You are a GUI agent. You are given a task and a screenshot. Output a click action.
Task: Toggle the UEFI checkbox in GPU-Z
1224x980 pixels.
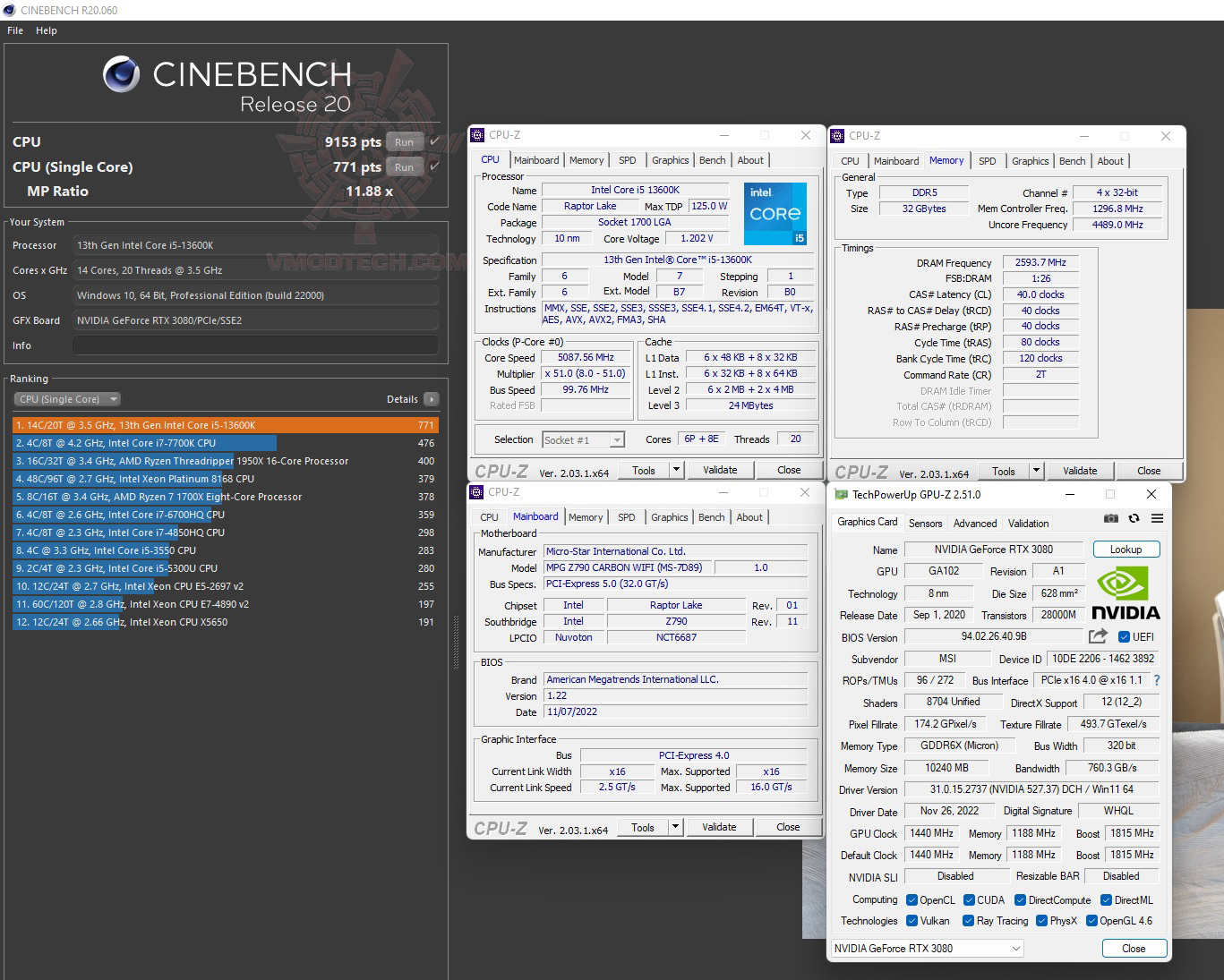tap(1124, 637)
